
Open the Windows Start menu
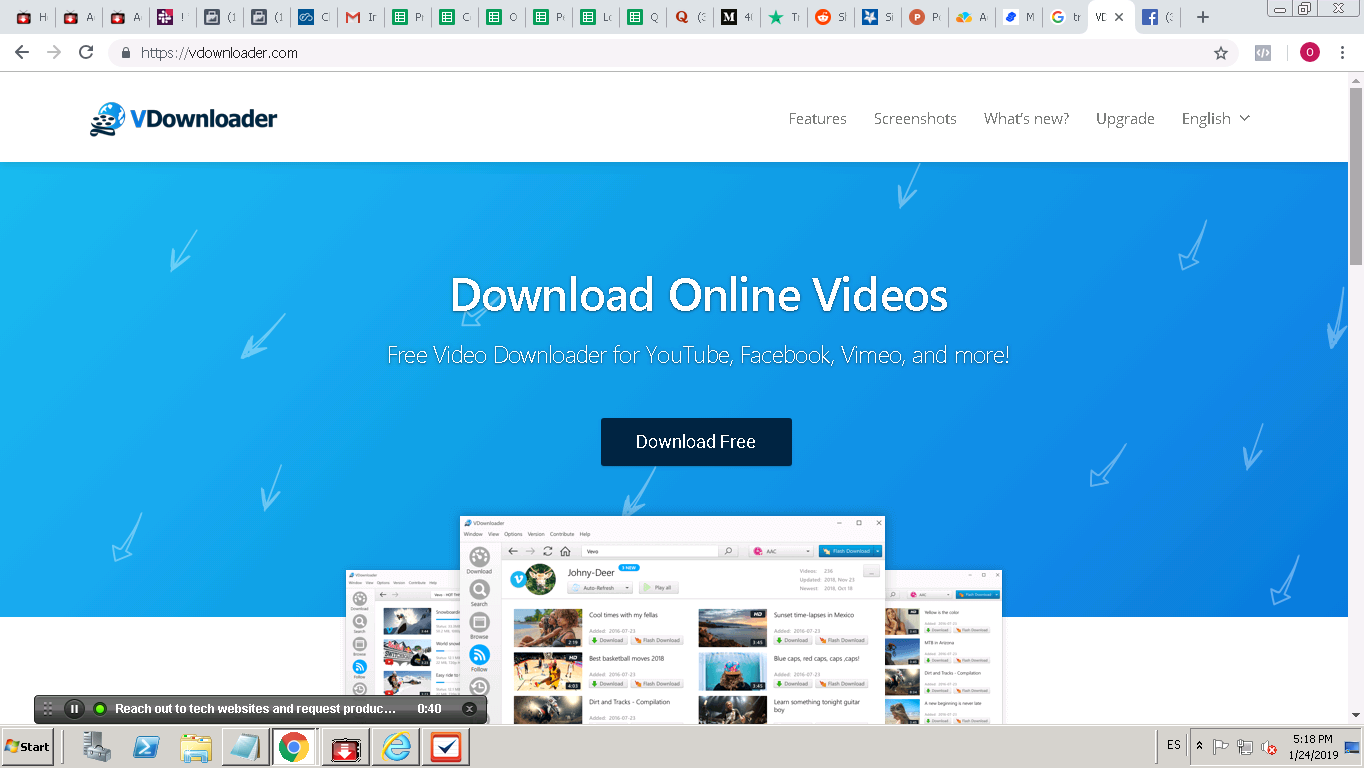(x=27, y=746)
